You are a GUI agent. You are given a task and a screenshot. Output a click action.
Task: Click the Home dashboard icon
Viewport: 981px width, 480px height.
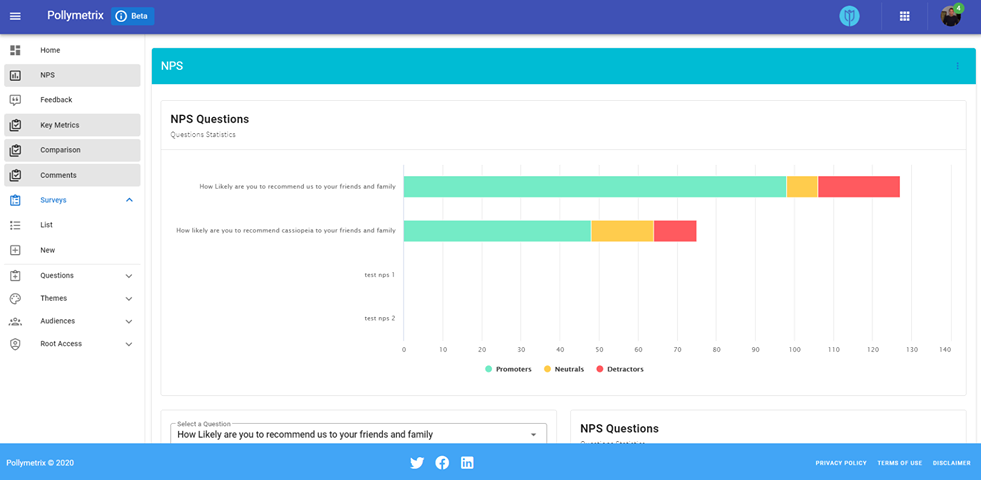16,50
